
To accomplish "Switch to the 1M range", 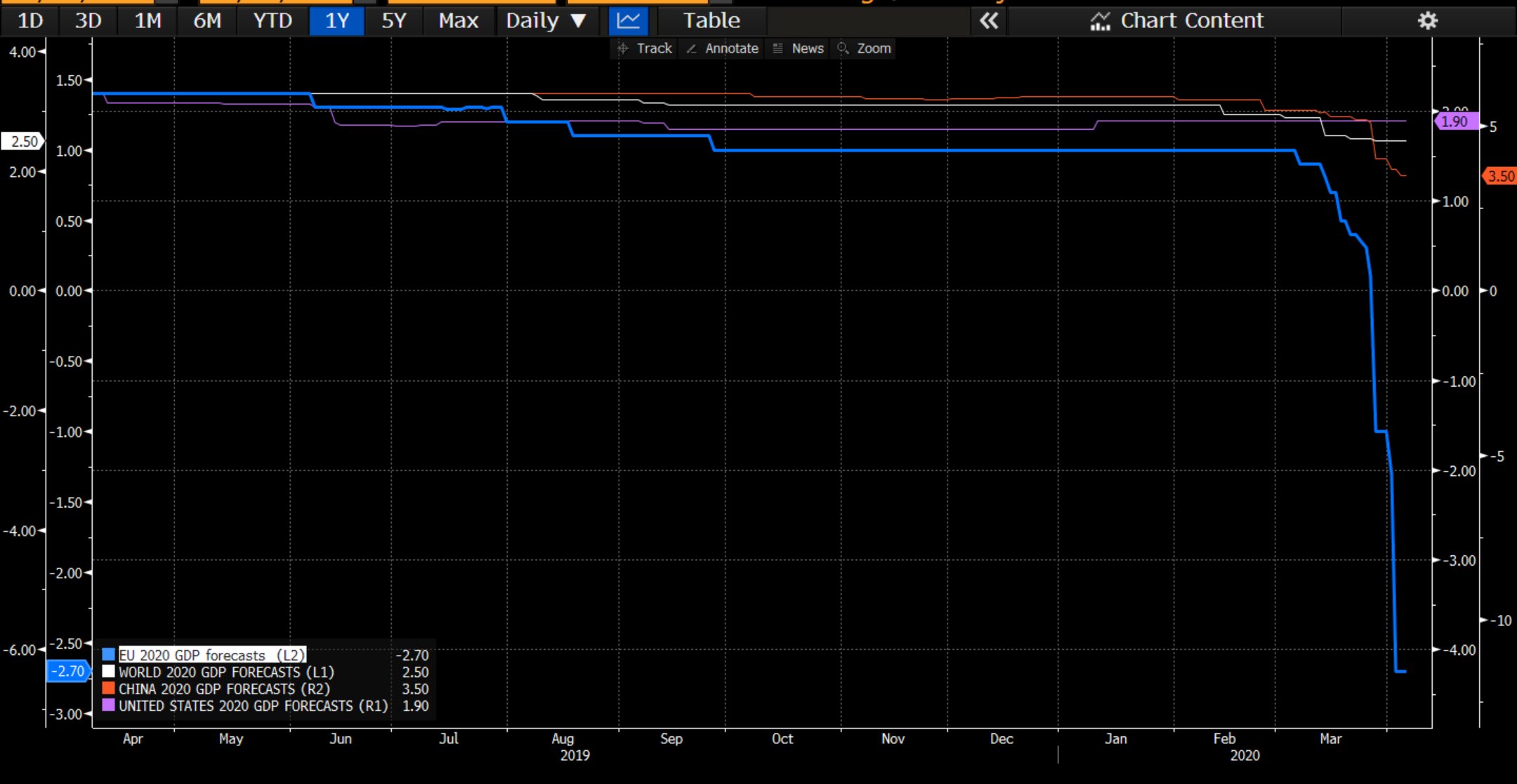I will (x=147, y=20).
